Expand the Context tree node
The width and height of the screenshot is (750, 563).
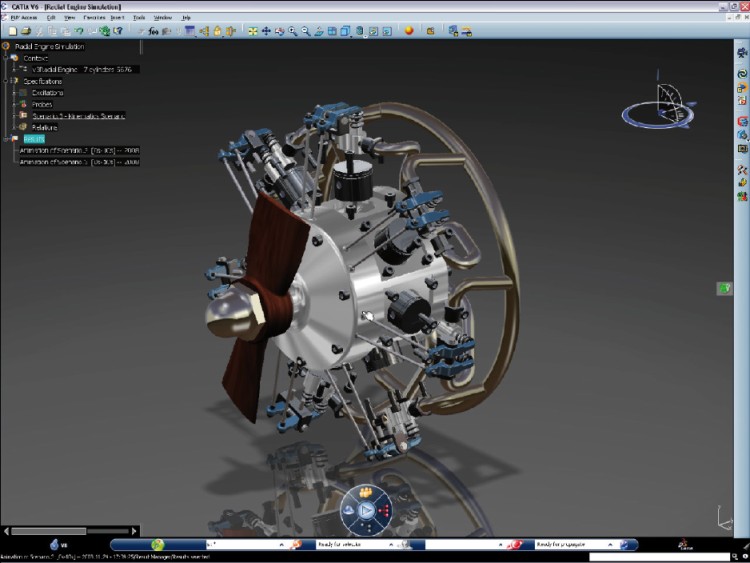point(6,58)
